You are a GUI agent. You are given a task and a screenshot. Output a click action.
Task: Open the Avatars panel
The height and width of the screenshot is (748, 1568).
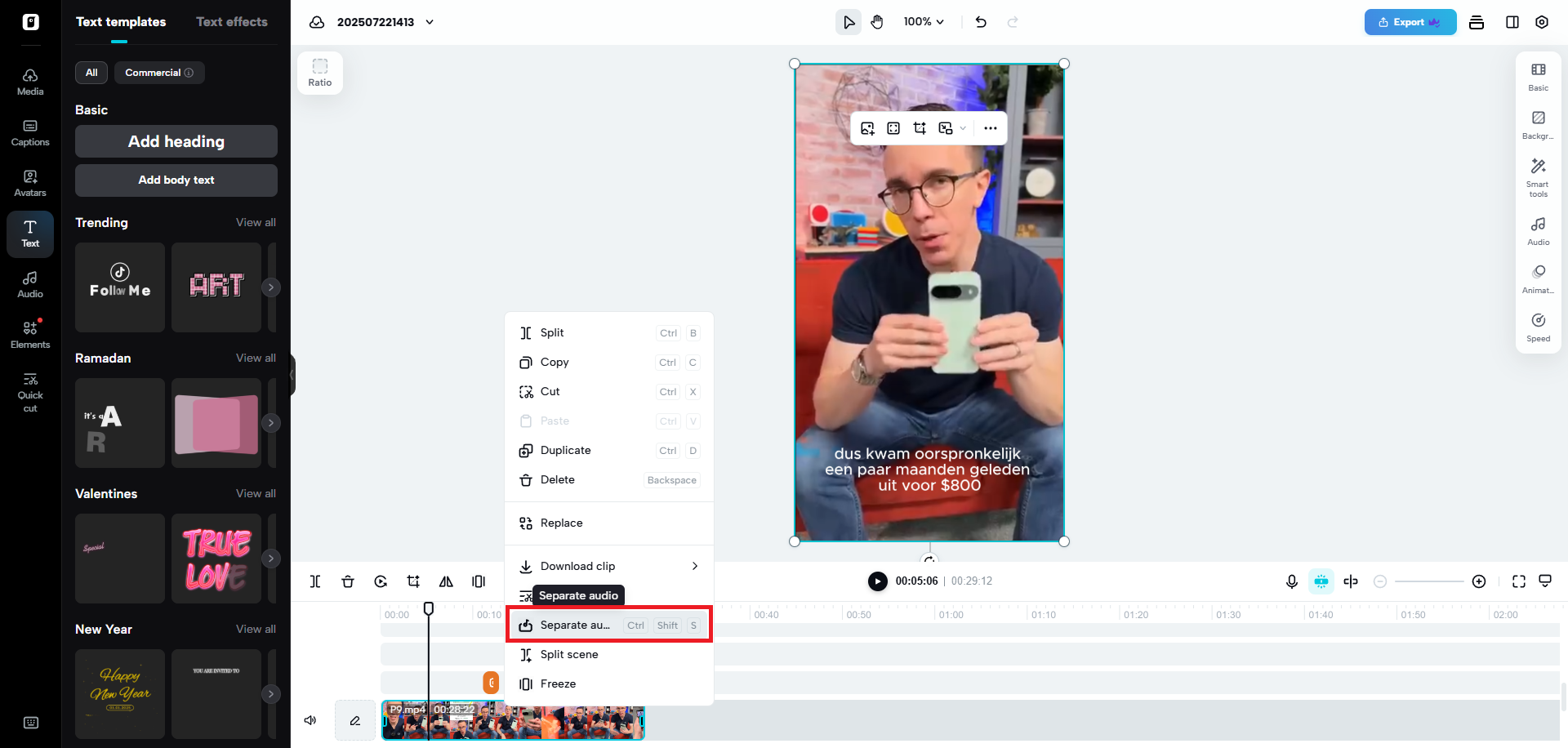point(30,184)
